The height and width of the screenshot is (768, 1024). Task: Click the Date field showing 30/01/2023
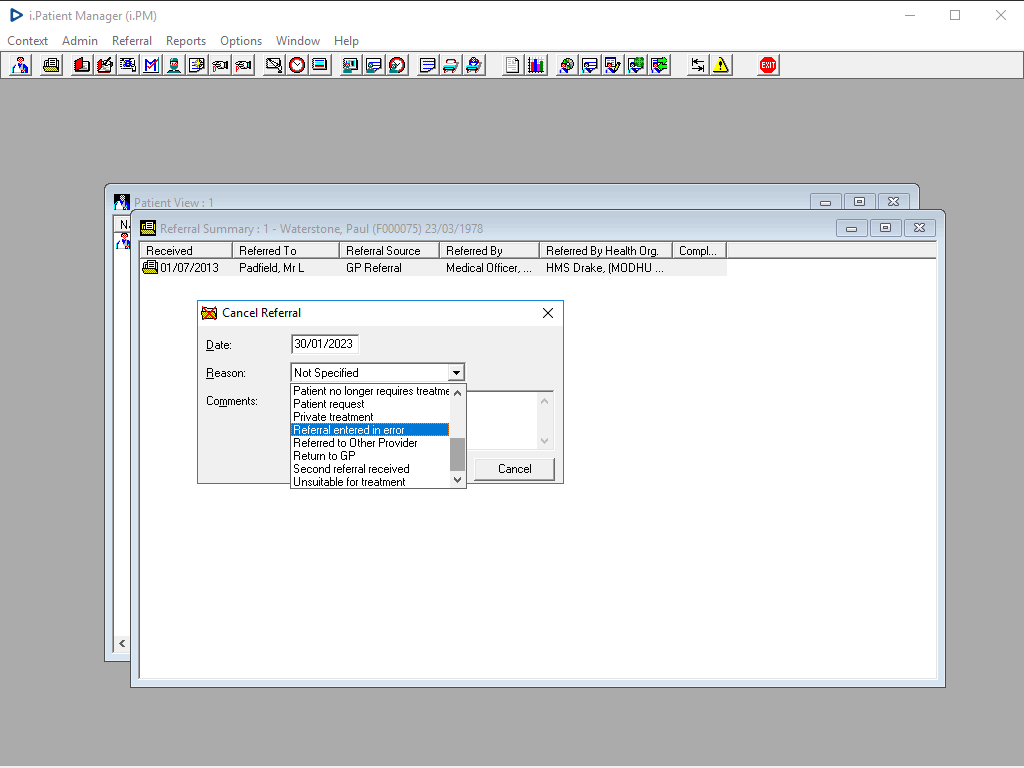325,344
